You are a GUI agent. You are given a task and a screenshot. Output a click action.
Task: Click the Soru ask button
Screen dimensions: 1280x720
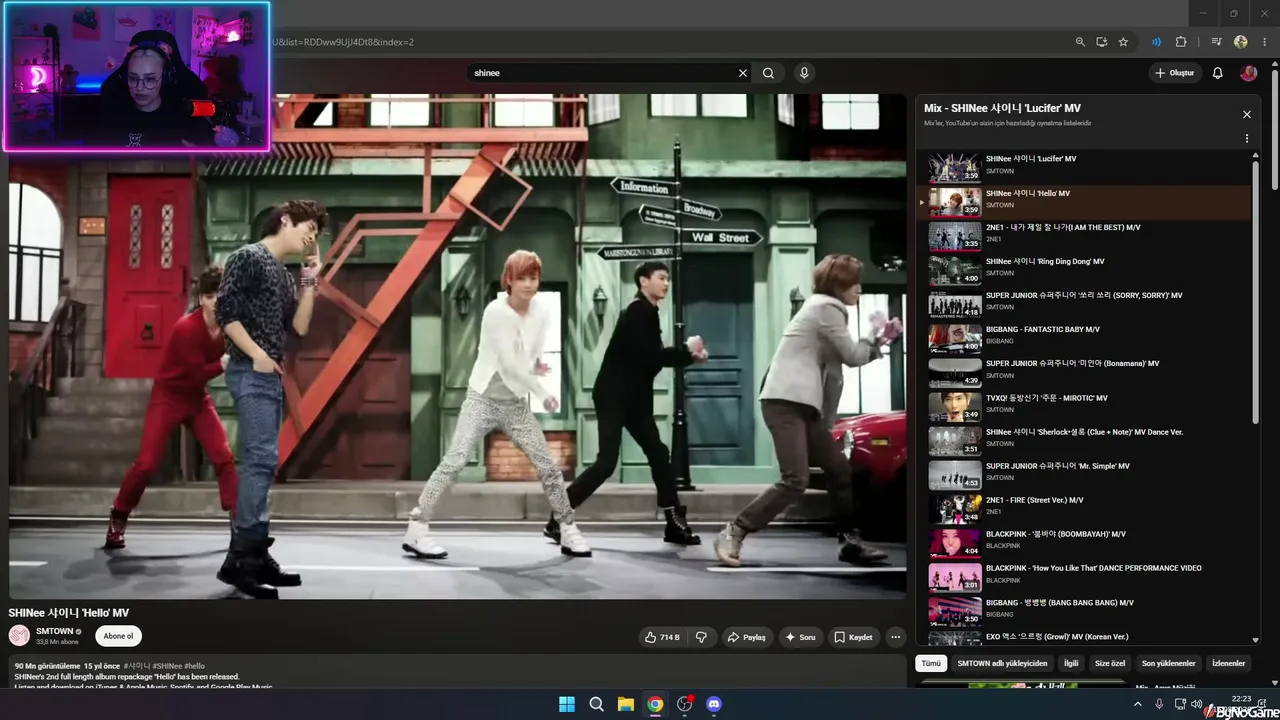(x=801, y=637)
